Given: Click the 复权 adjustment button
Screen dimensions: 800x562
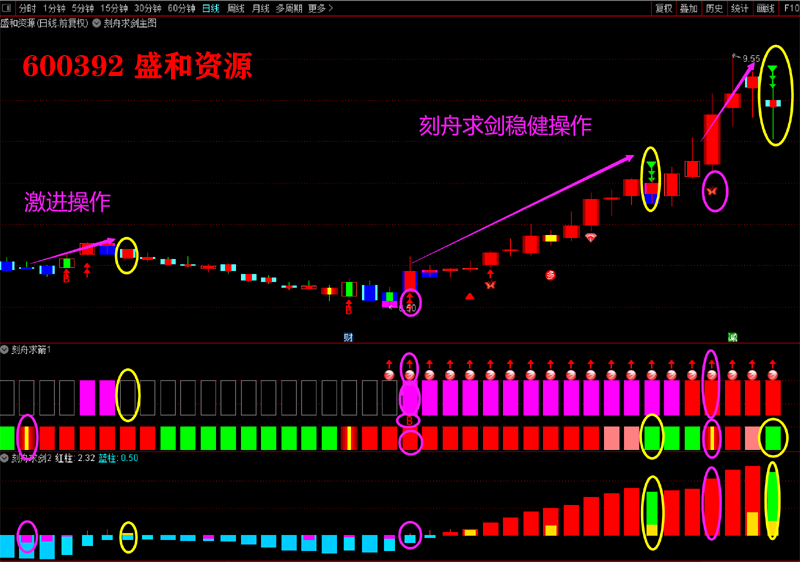Looking at the screenshot, I should point(664,8).
